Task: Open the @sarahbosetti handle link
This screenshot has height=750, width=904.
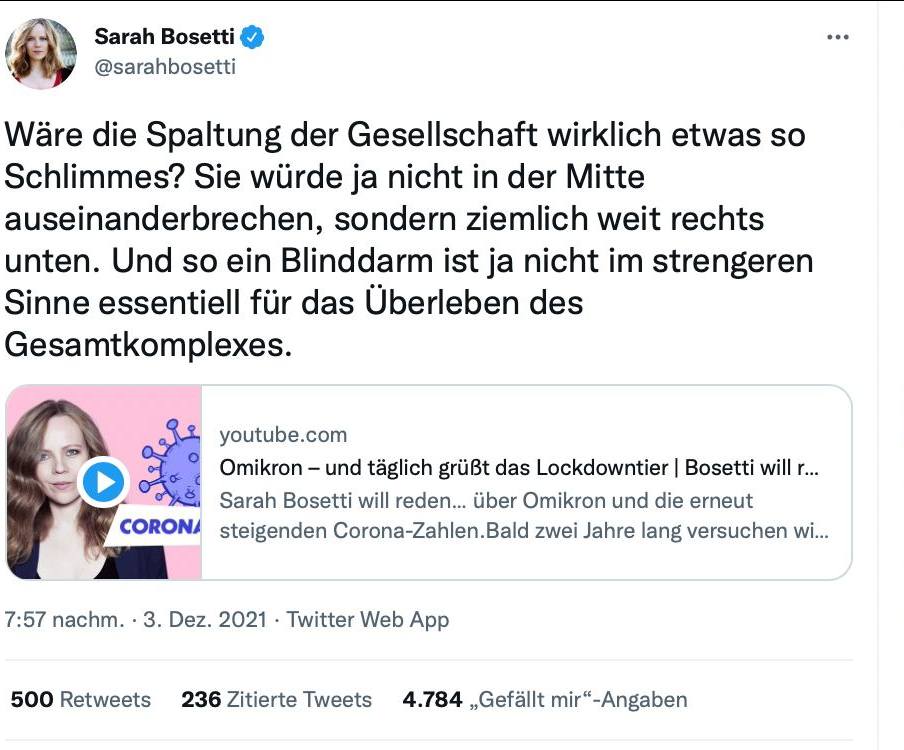Action: tap(165, 68)
